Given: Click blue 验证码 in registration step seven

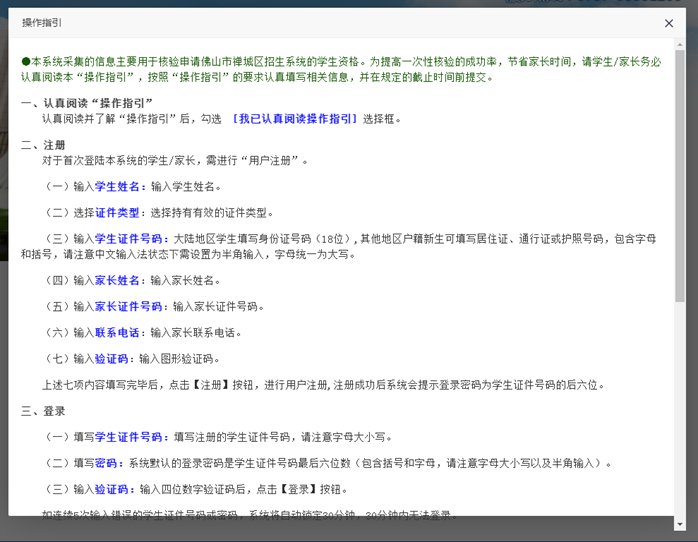Looking at the screenshot, I should [110, 358].
